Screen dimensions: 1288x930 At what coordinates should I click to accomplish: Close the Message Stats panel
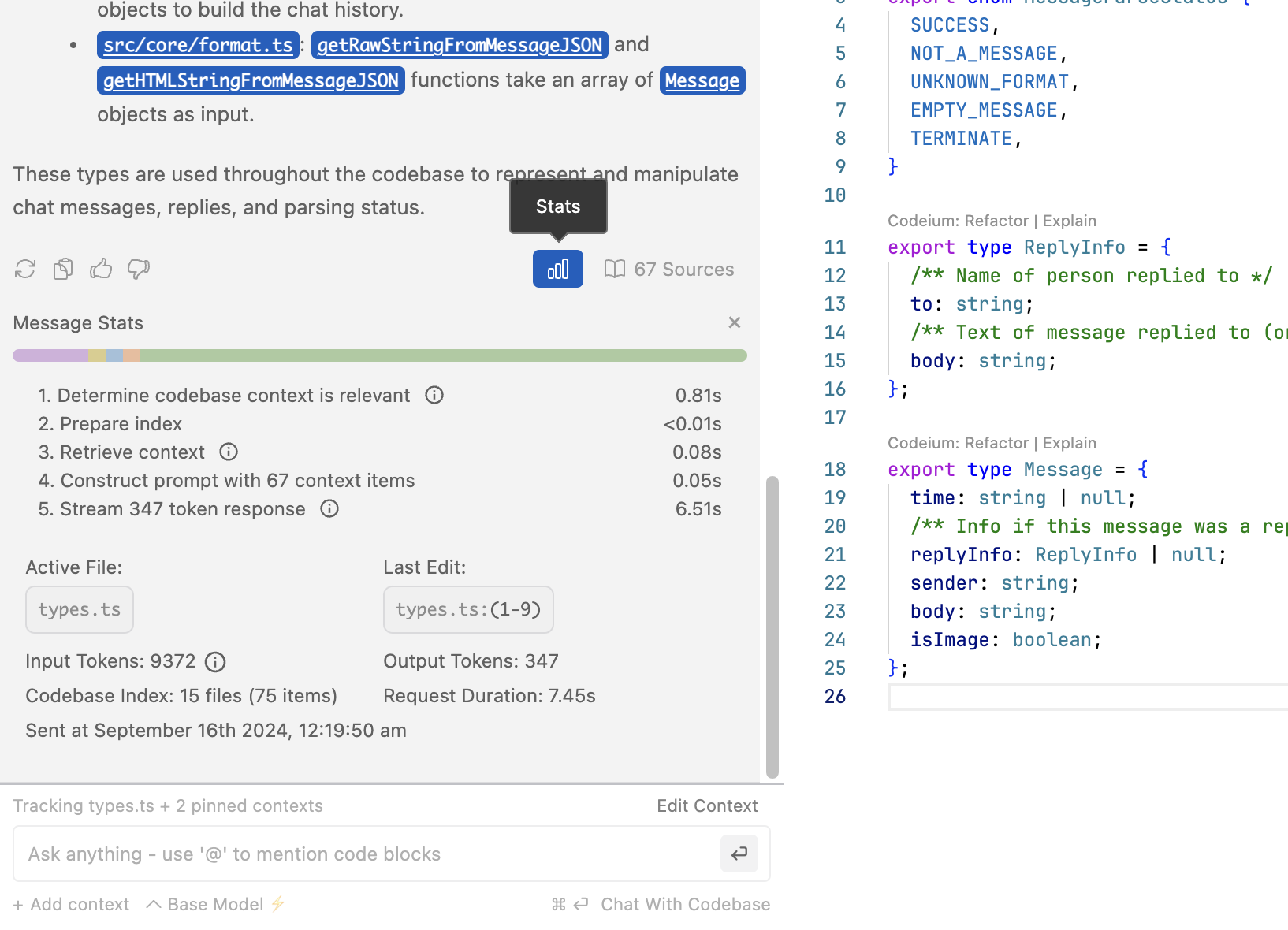[x=735, y=322]
